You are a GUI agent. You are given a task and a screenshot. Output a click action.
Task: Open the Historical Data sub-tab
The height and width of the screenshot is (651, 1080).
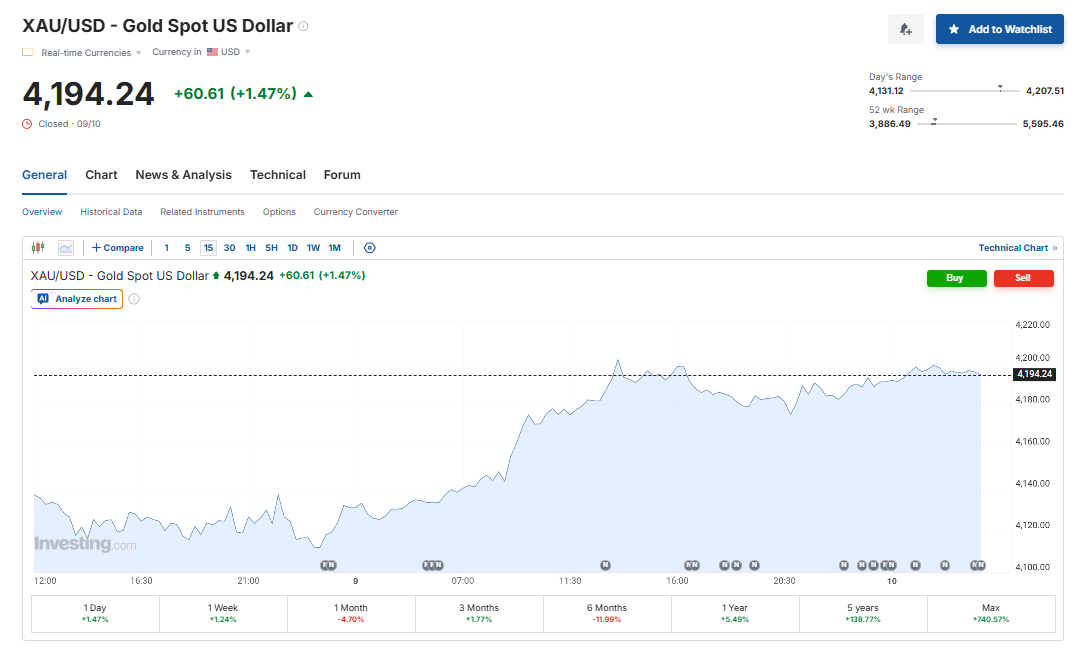click(111, 212)
